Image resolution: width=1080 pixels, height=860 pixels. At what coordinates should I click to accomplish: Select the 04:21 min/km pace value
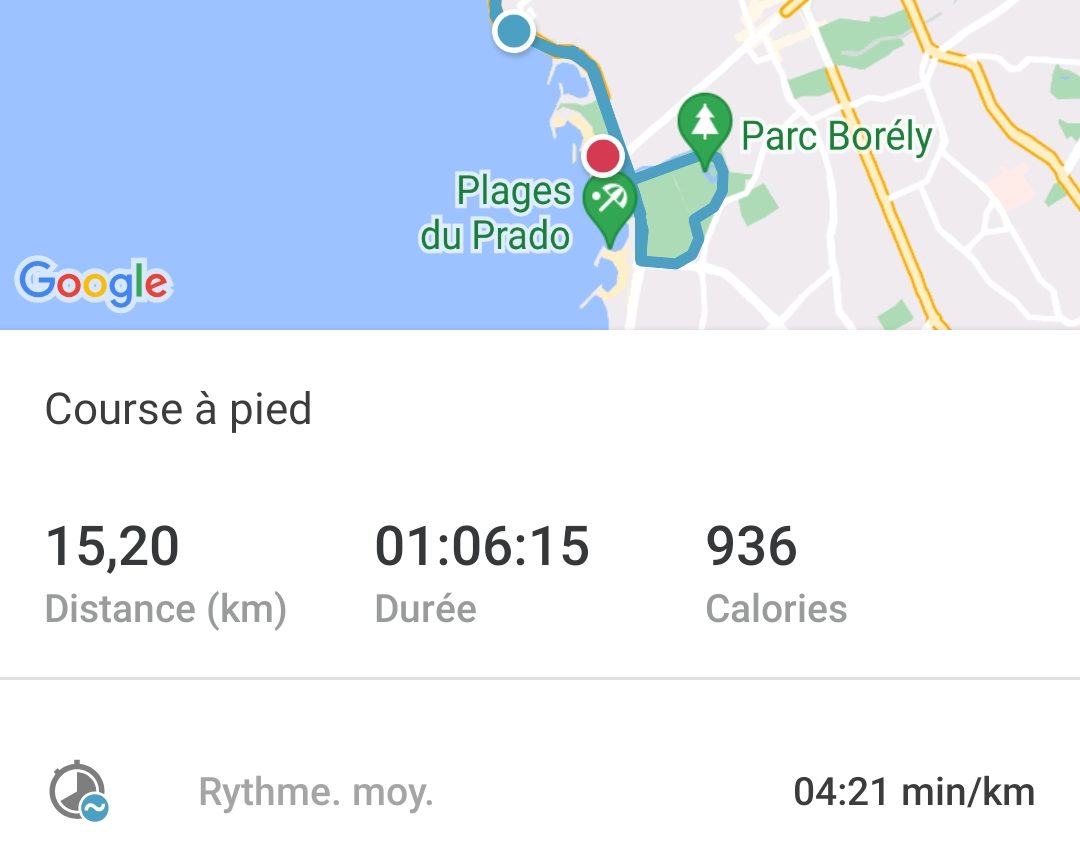coord(914,792)
